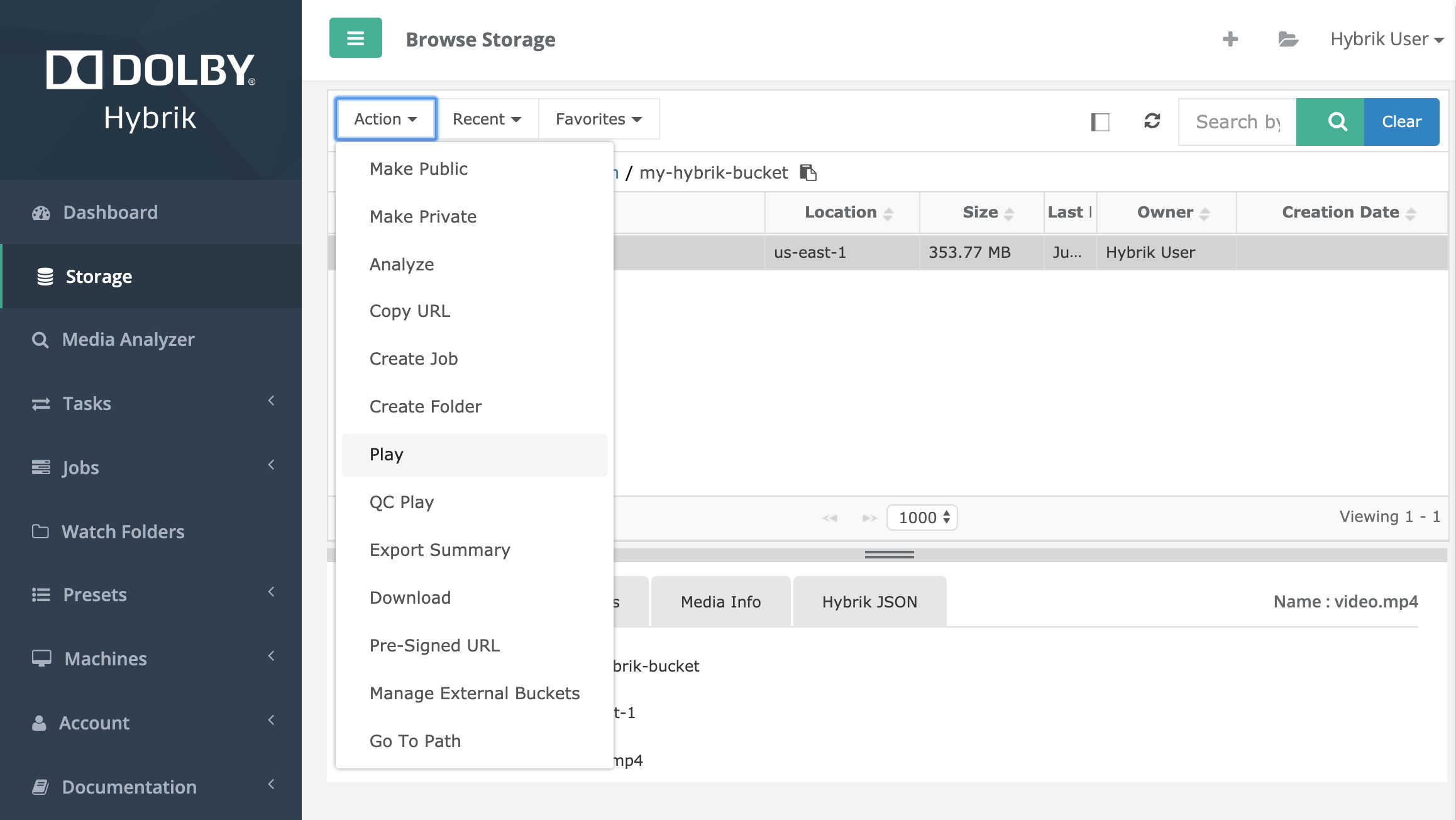Screen dimensions: 1456x820
Task: Click the Jobs list icon in the sidebar
Action: coord(41,467)
